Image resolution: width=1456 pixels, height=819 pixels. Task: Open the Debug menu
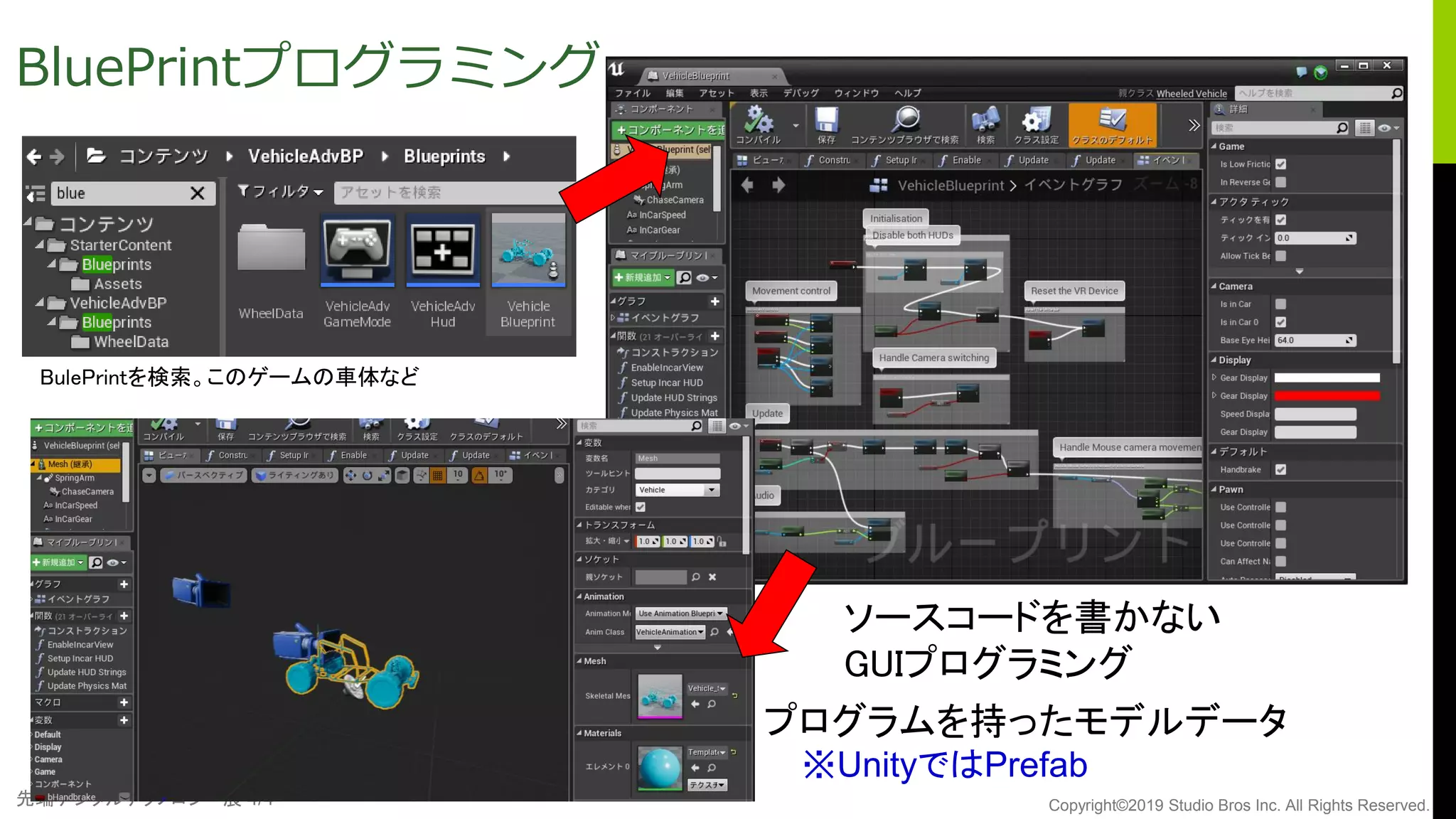[x=801, y=93]
